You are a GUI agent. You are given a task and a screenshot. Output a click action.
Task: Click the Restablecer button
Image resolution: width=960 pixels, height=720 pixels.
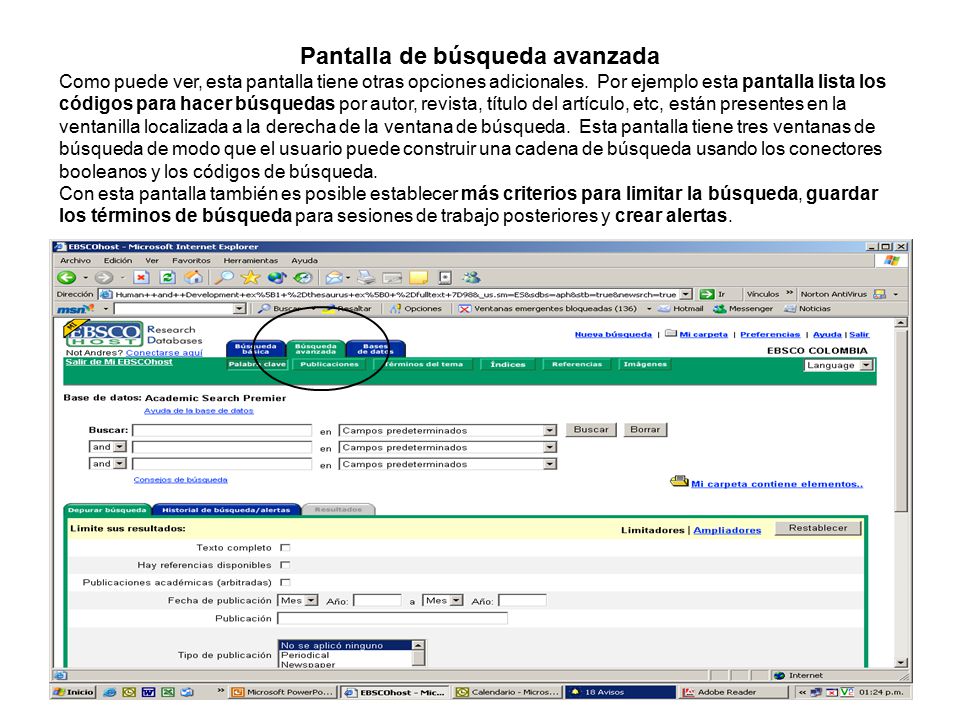(x=818, y=528)
